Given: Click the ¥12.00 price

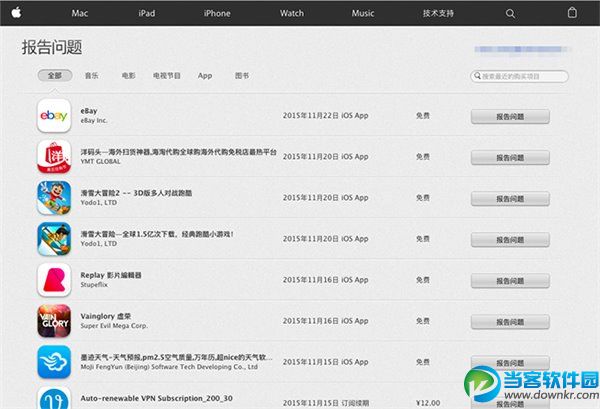Looking at the screenshot, I should [x=428, y=403].
